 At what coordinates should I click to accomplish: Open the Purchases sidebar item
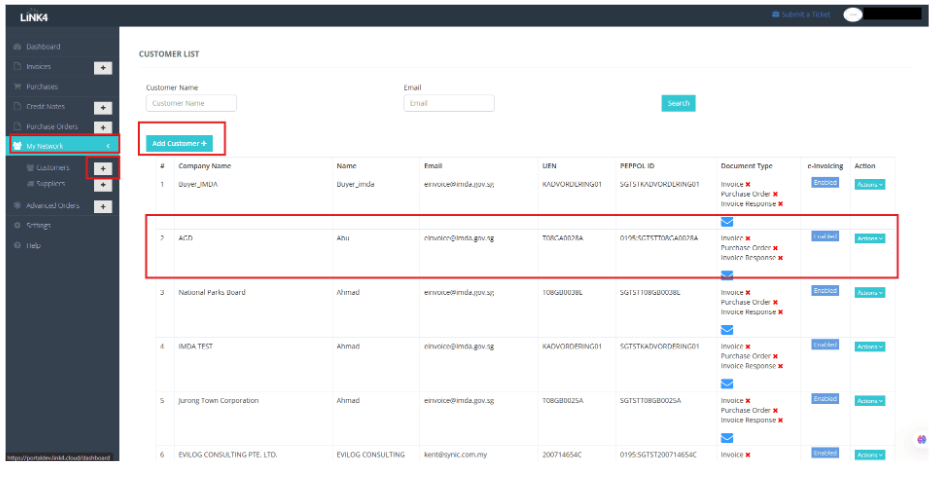coord(41,87)
